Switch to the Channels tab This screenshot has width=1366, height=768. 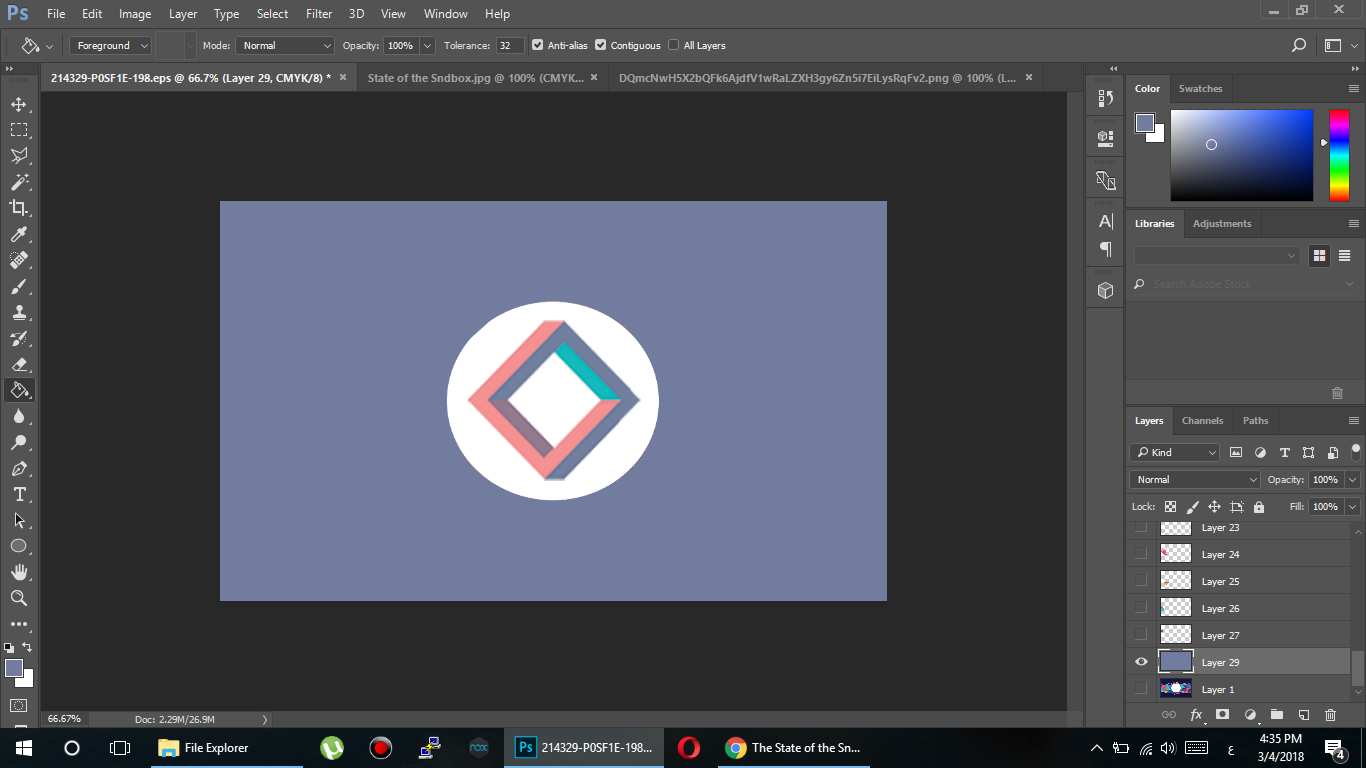tap(1202, 420)
